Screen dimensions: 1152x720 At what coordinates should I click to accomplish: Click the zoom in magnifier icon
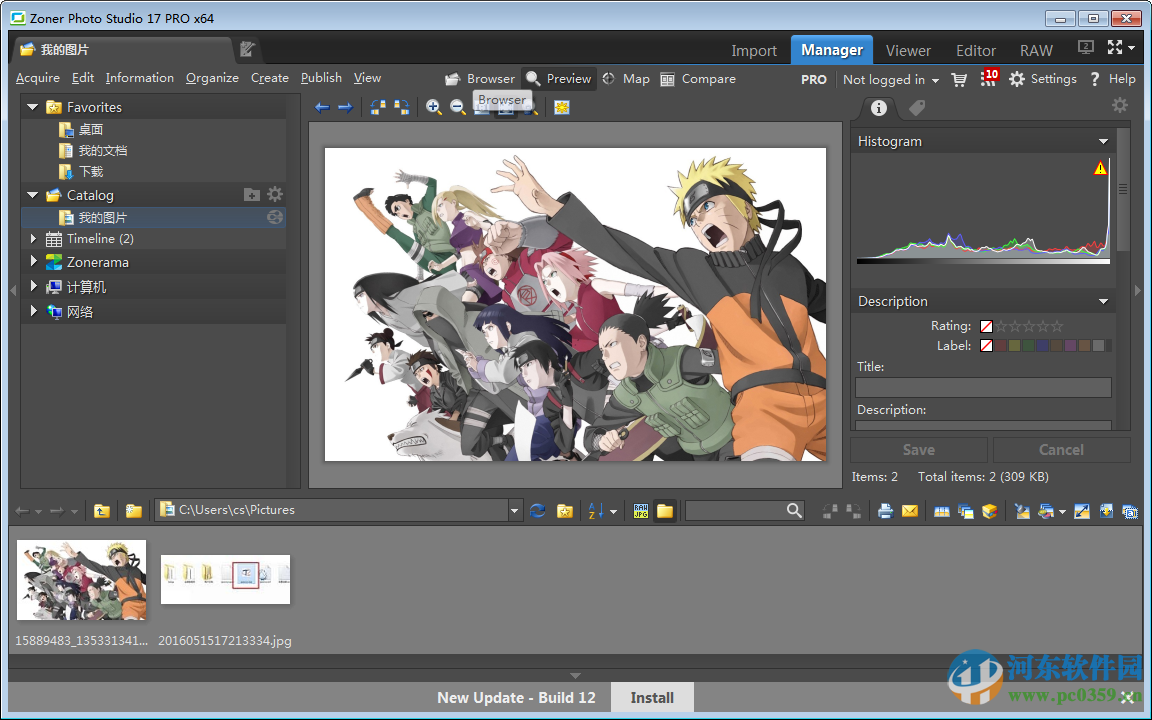433,107
